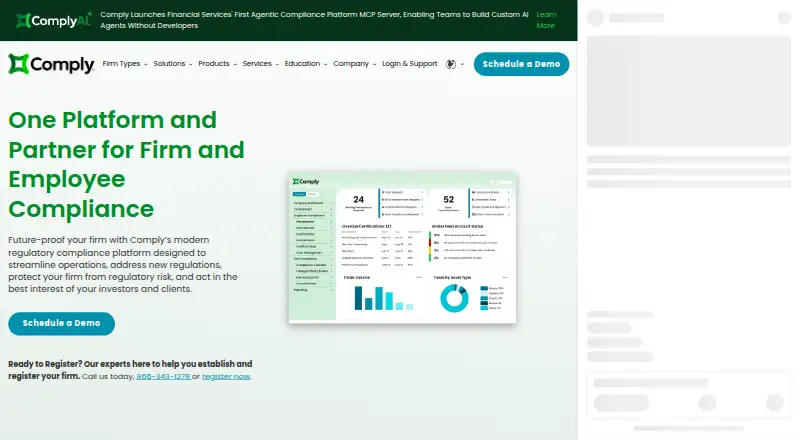
Task: Open the Company menu
Action: [355, 64]
